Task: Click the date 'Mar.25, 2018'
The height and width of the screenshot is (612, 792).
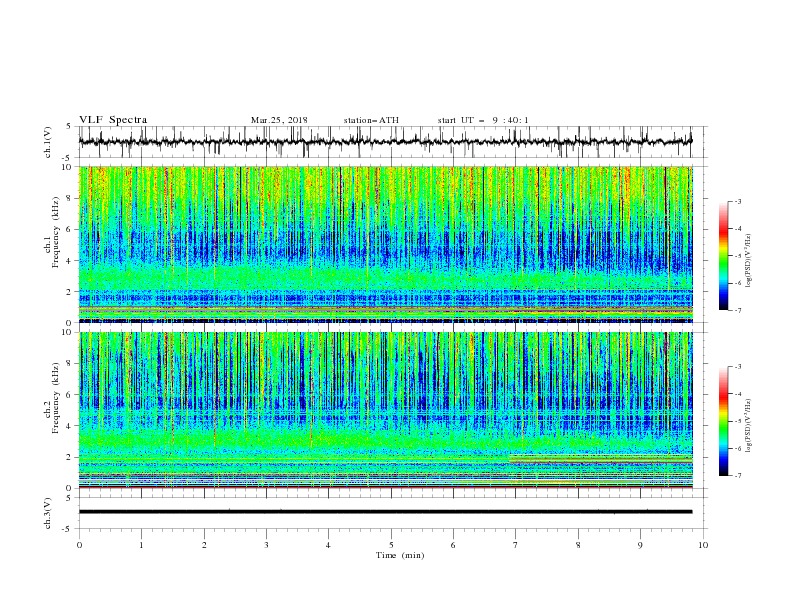Action: pyautogui.click(x=279, y=120)
